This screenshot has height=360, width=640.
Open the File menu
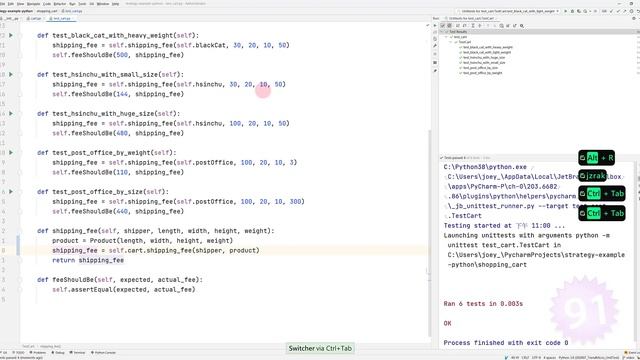click(3, 4)
